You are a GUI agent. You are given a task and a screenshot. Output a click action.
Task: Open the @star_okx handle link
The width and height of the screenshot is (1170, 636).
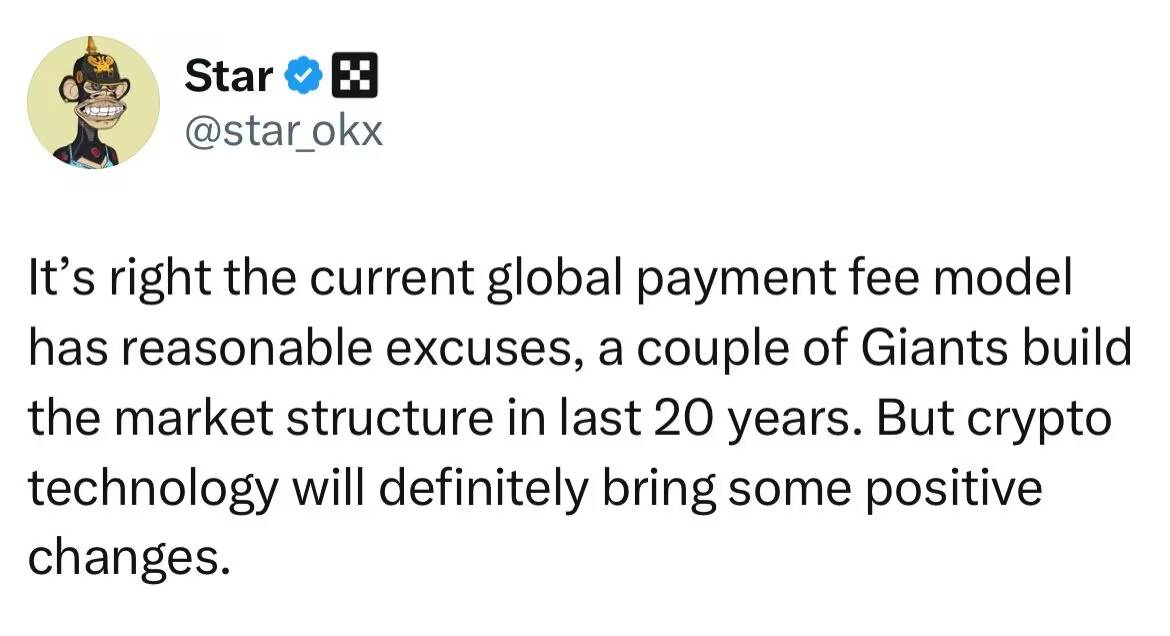[x=284, y=131]
